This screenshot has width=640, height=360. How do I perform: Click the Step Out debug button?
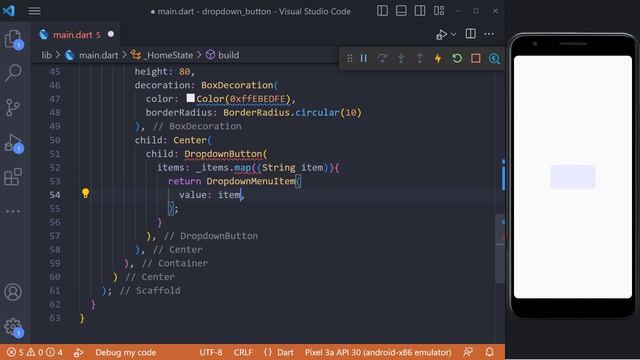point(420,58)
